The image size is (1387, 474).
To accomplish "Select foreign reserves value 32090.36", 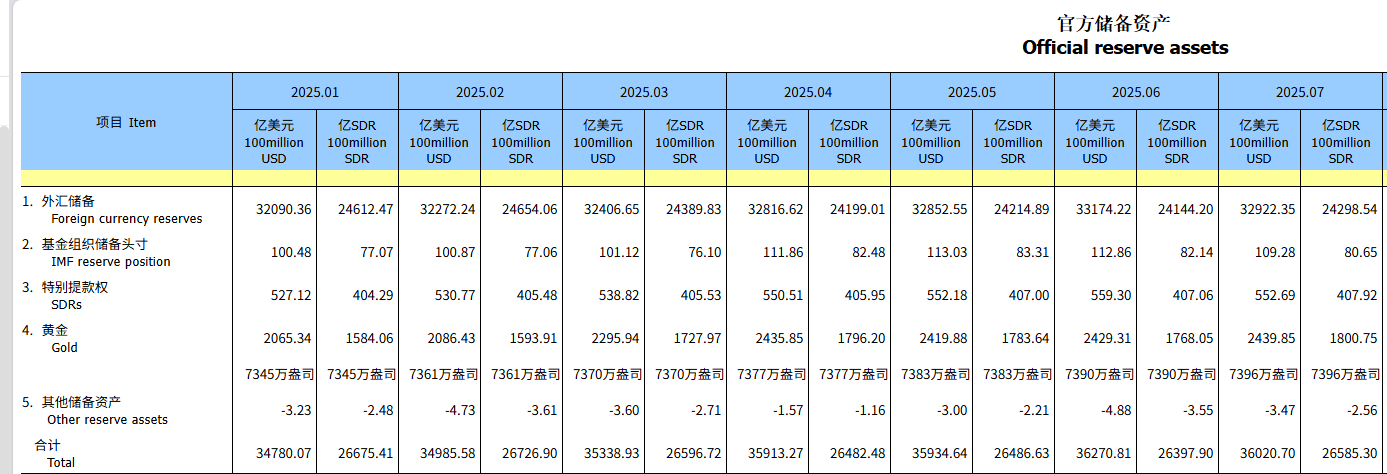I will 284,210.
